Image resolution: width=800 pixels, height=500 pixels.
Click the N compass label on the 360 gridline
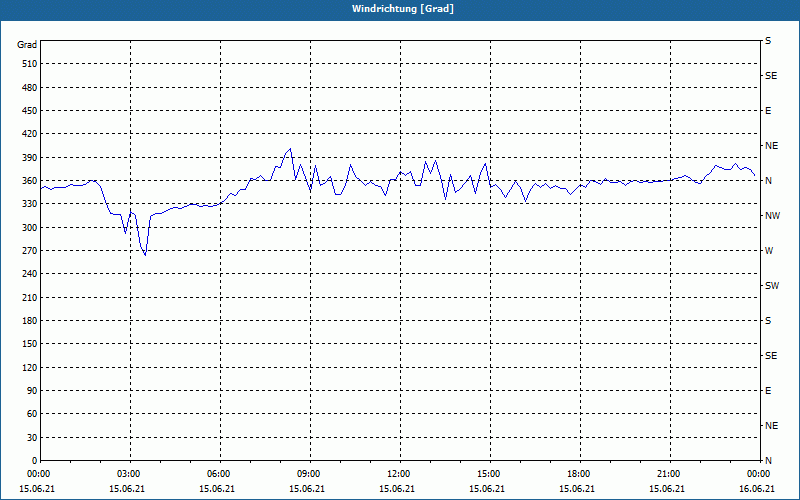[768, 181]
